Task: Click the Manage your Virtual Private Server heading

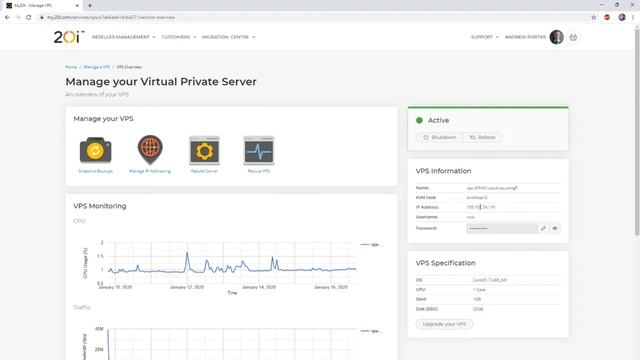Action: point(161,82)
